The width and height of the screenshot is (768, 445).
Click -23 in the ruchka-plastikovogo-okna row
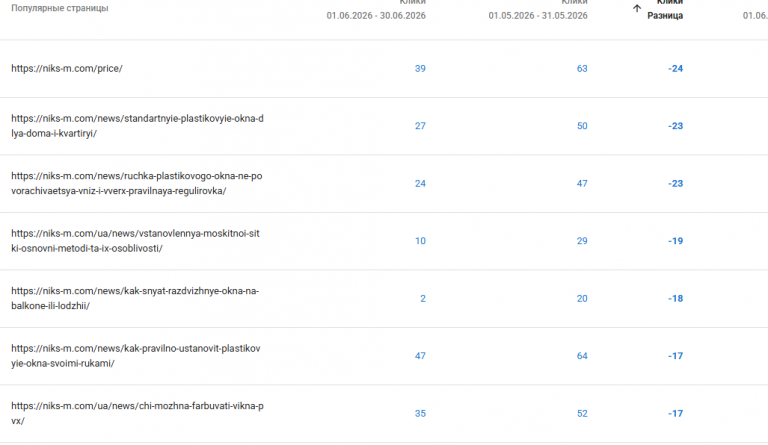[x=675, y=184]
